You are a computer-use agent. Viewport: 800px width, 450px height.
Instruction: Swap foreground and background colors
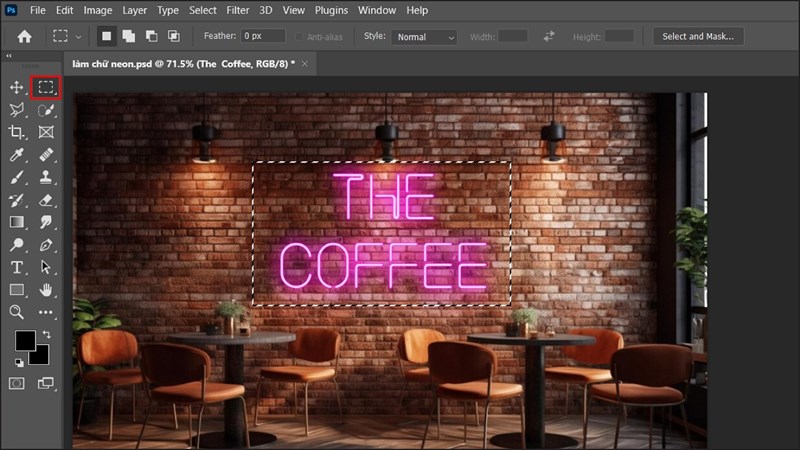pyautogui.click(x=47, y=334)
